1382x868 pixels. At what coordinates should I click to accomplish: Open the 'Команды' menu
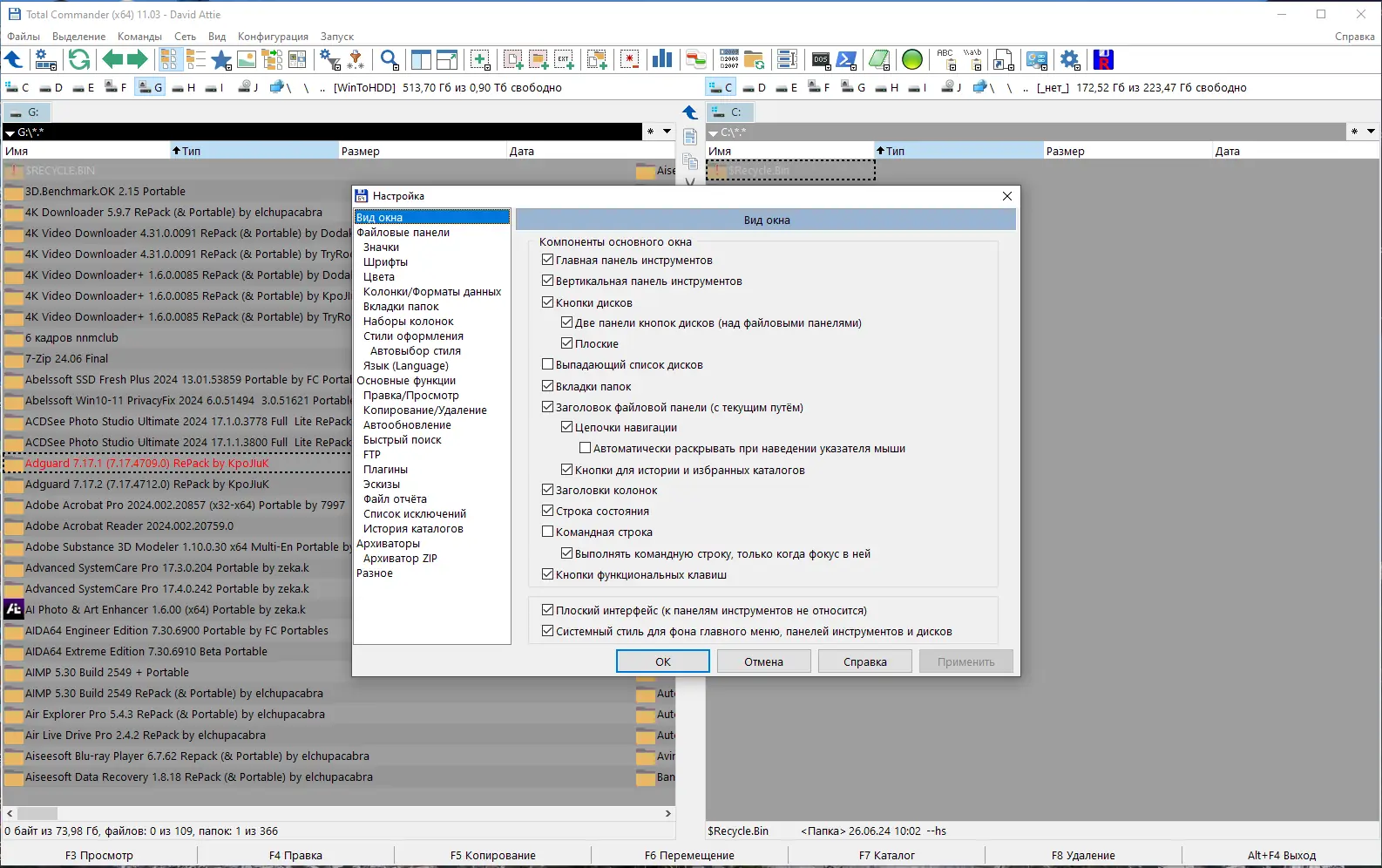(x=139, y=37)
